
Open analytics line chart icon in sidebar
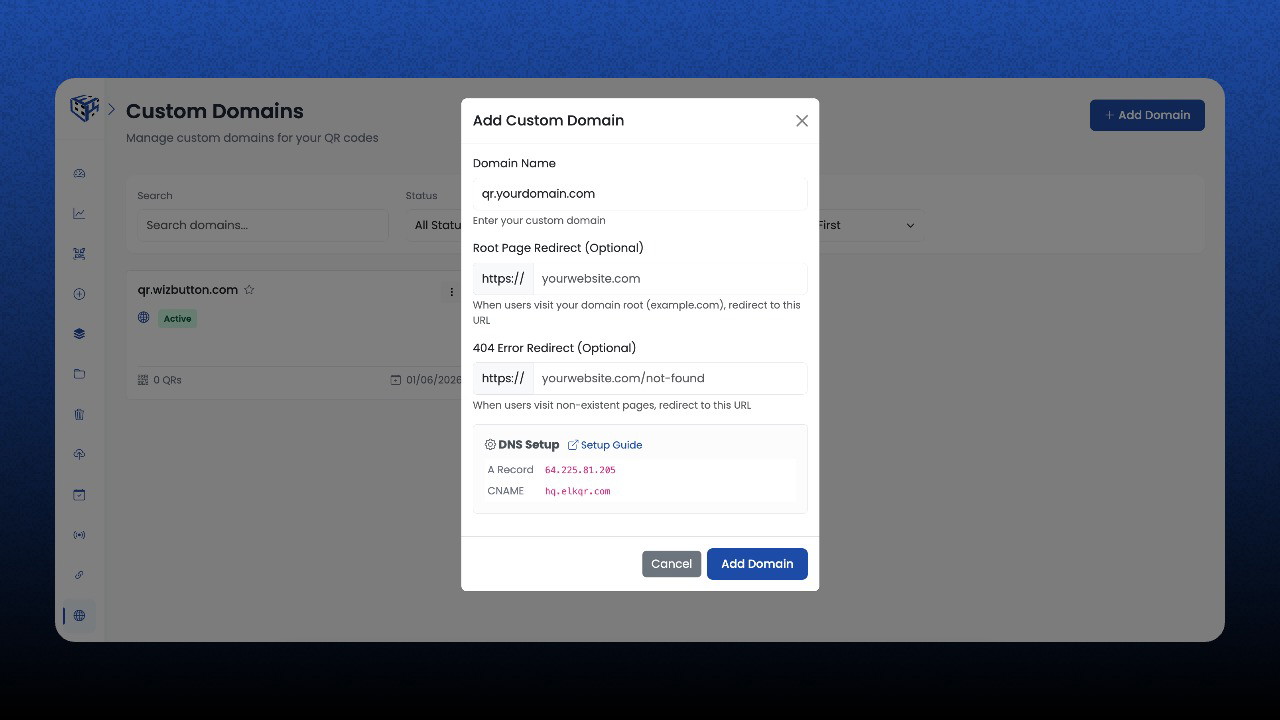point(79,213)
